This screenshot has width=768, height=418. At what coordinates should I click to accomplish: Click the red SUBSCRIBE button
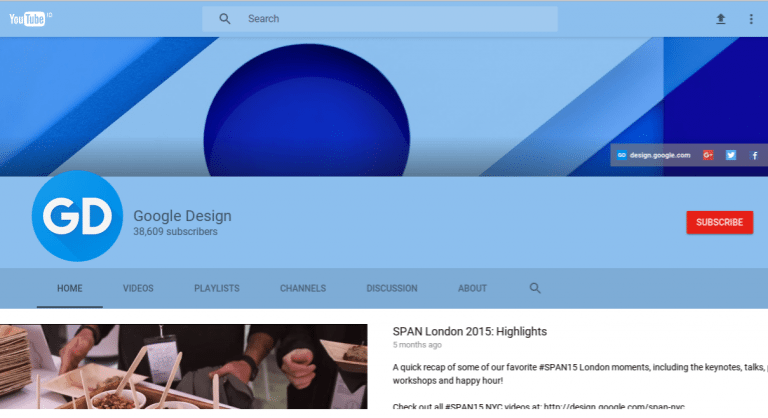pos(720,222)
